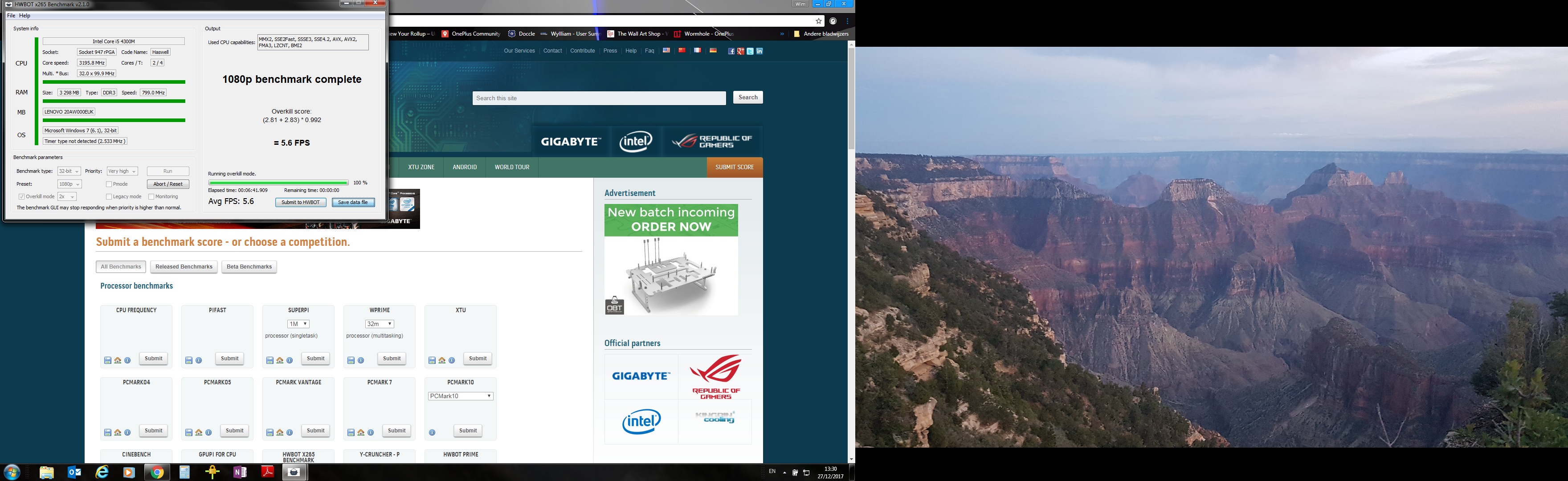
Task: Click the browser vertical scrollbar thumb
Action: tap(851, 98)
